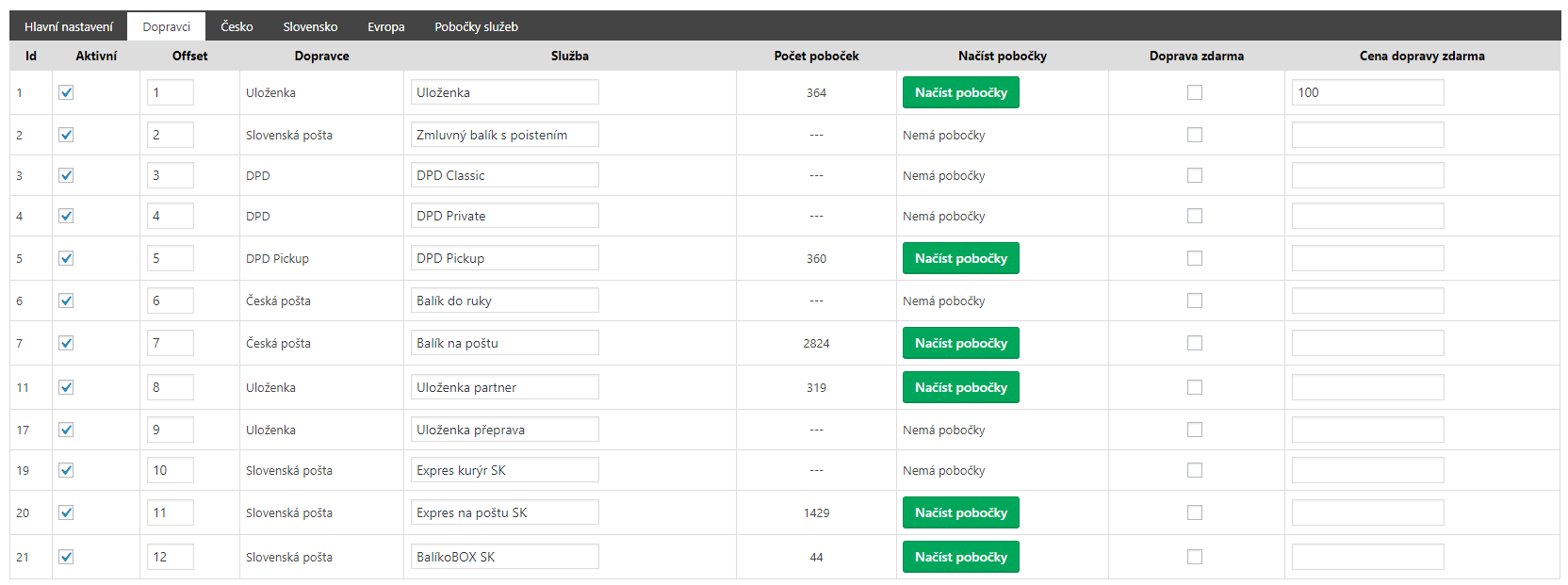Edit the Služba field DPD Classic
The image size is (1568, 585).
coord(505,175)
